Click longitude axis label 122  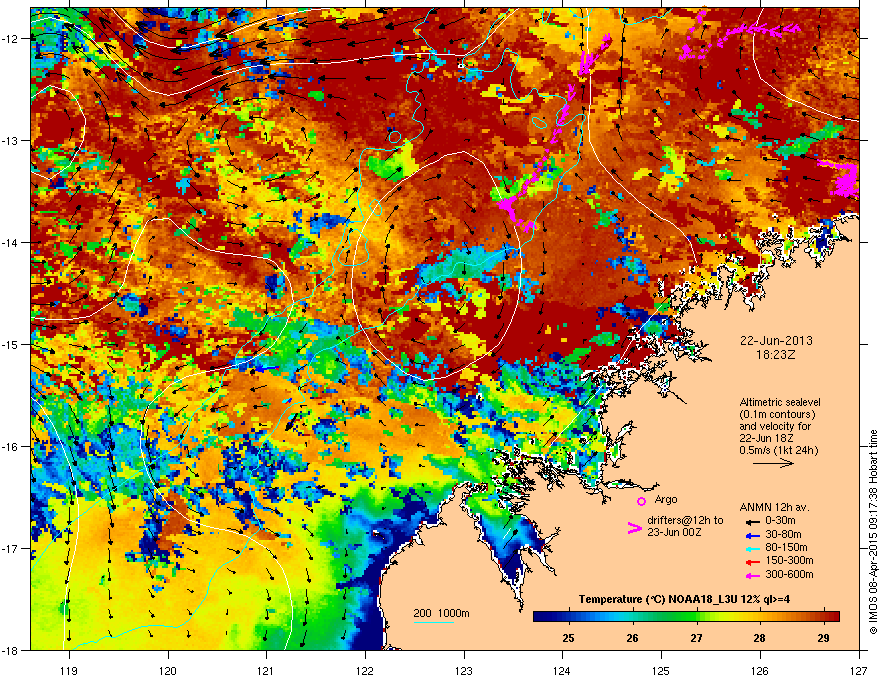coord(365,670)
